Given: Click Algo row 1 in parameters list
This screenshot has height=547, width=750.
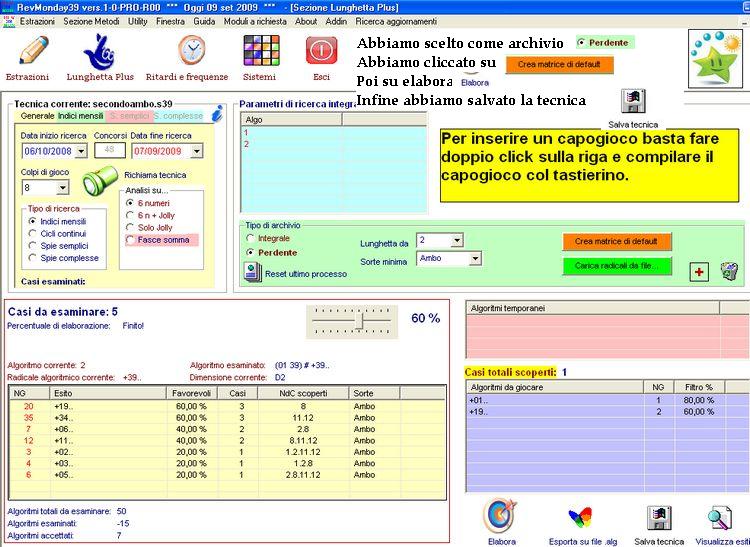Looking at the screenshot, I should tap(333, 132).
